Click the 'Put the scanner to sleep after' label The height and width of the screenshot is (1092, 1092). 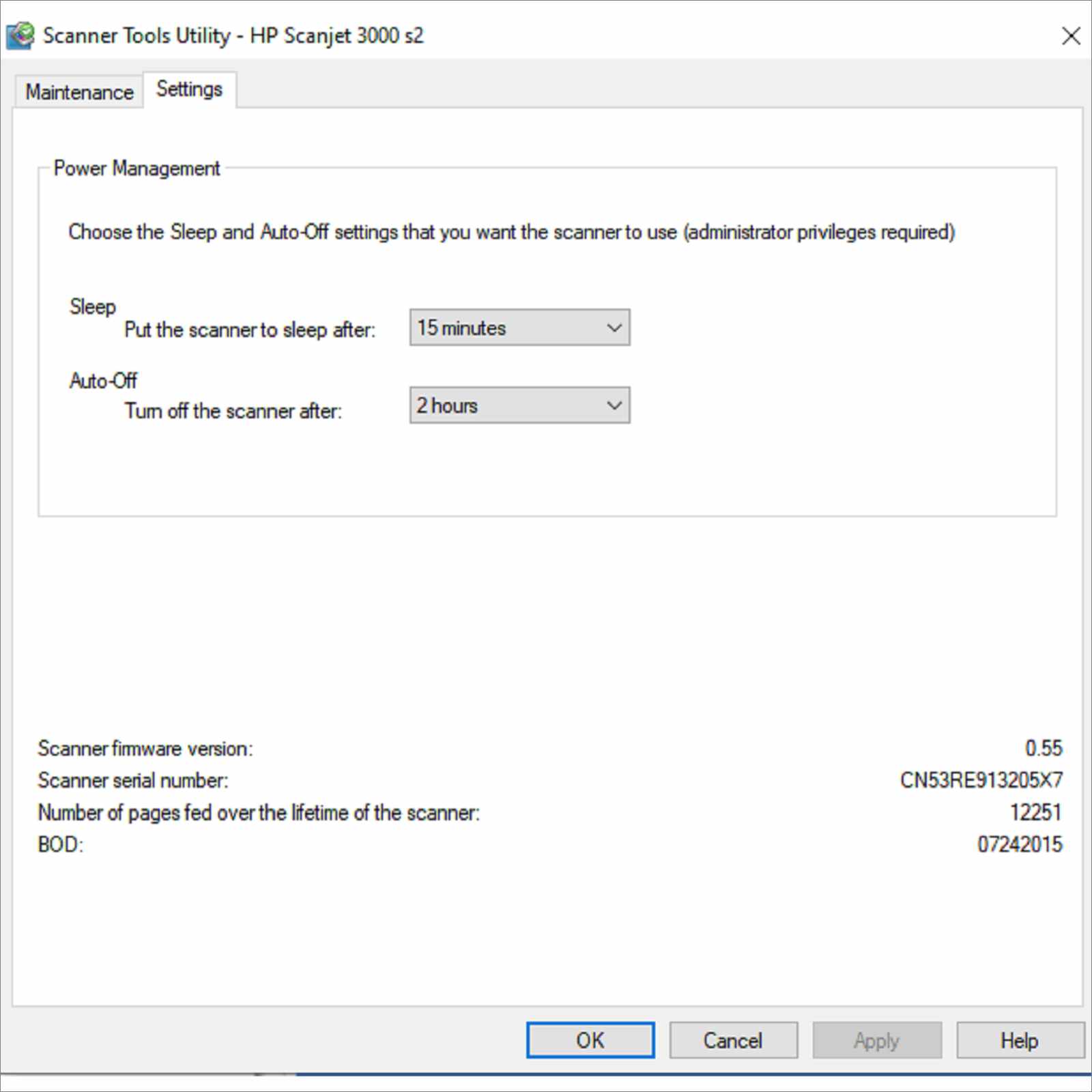(250, 330)
